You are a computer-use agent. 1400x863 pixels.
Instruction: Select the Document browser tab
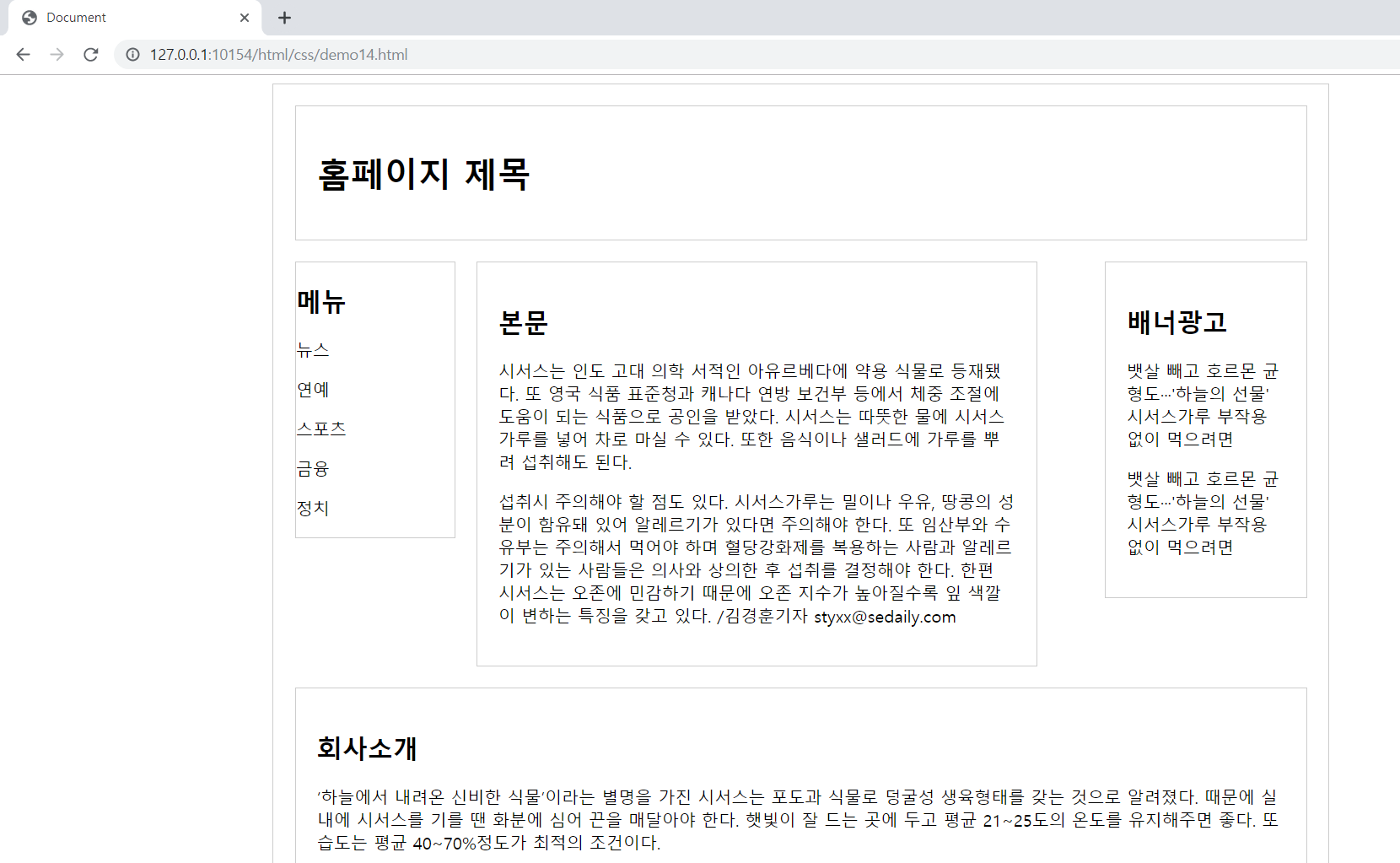pyautogui.click(x=135, y=18)
